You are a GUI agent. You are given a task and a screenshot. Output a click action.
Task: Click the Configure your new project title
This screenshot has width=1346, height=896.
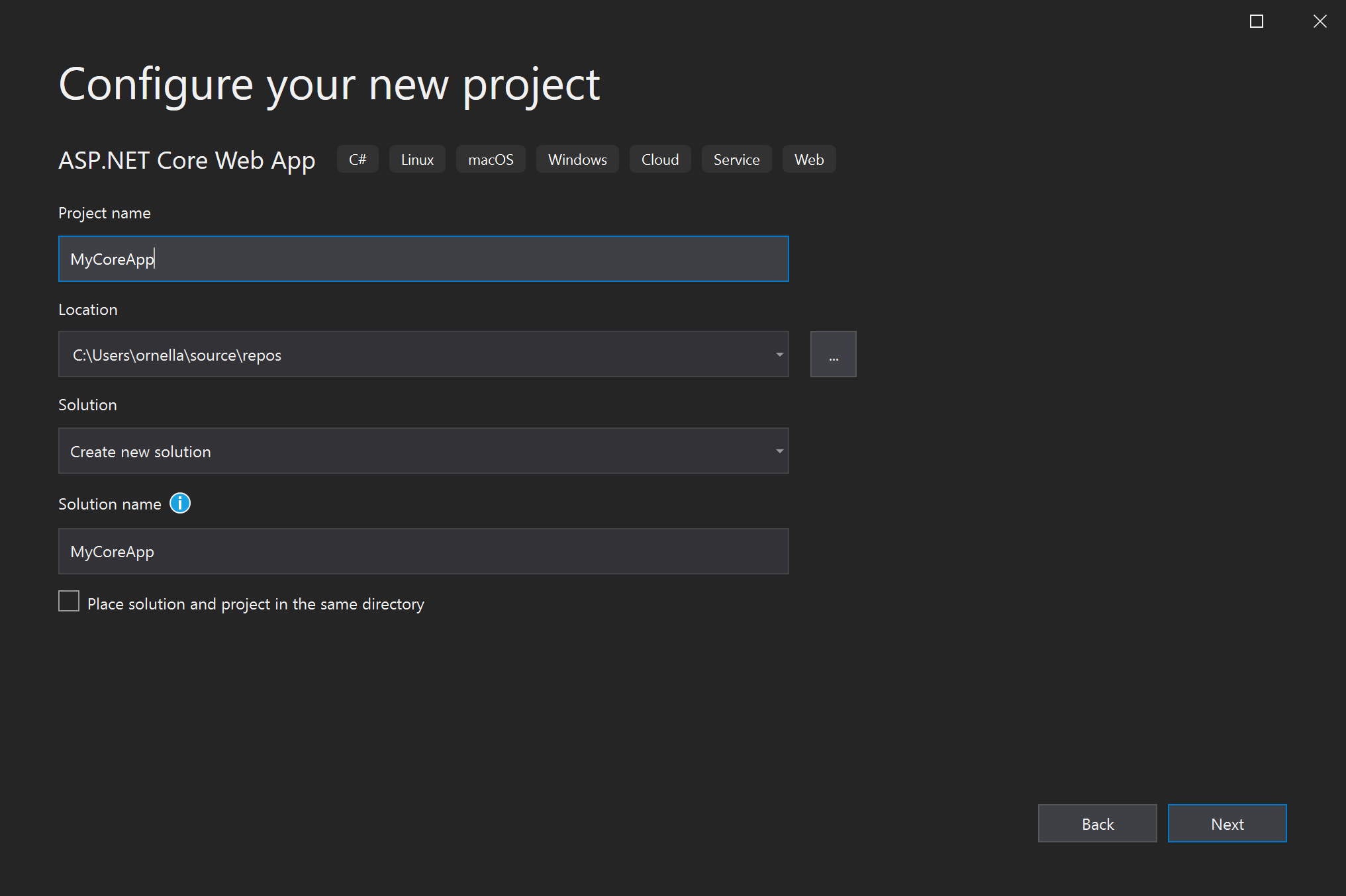tap(329, 84)
